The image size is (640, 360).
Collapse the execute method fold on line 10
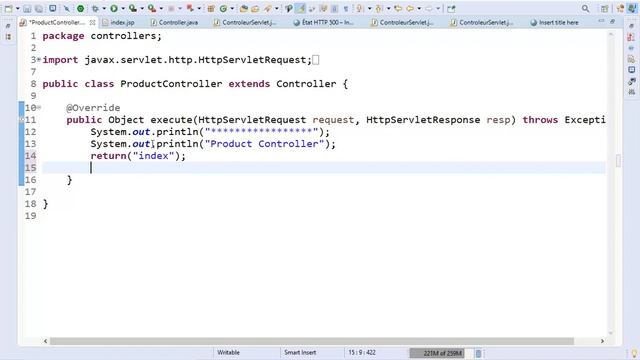[x=39, y=107]
